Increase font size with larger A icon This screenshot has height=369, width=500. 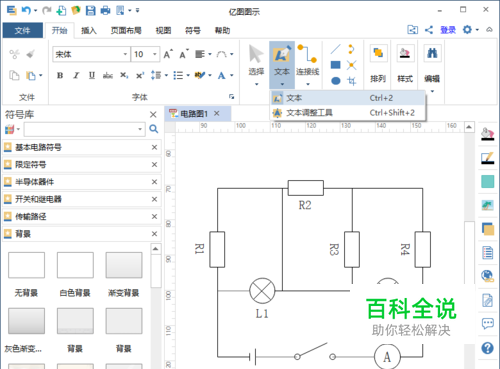(168, 54)
